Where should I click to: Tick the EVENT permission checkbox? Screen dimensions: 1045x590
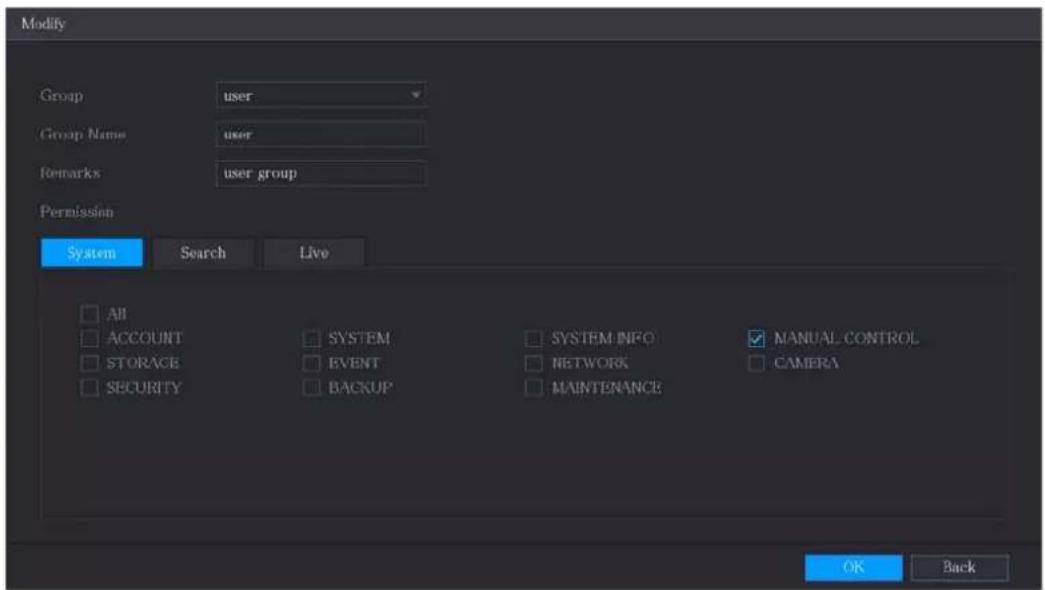coord(312,363)
